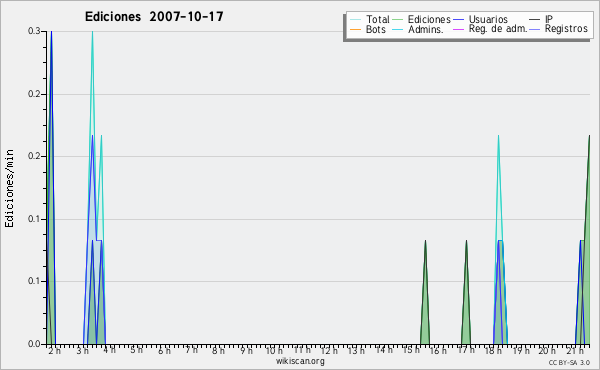Screen dimensions: 600x370
Task: Click the '9 h' x-axis label
Action: tap(246, 351)
